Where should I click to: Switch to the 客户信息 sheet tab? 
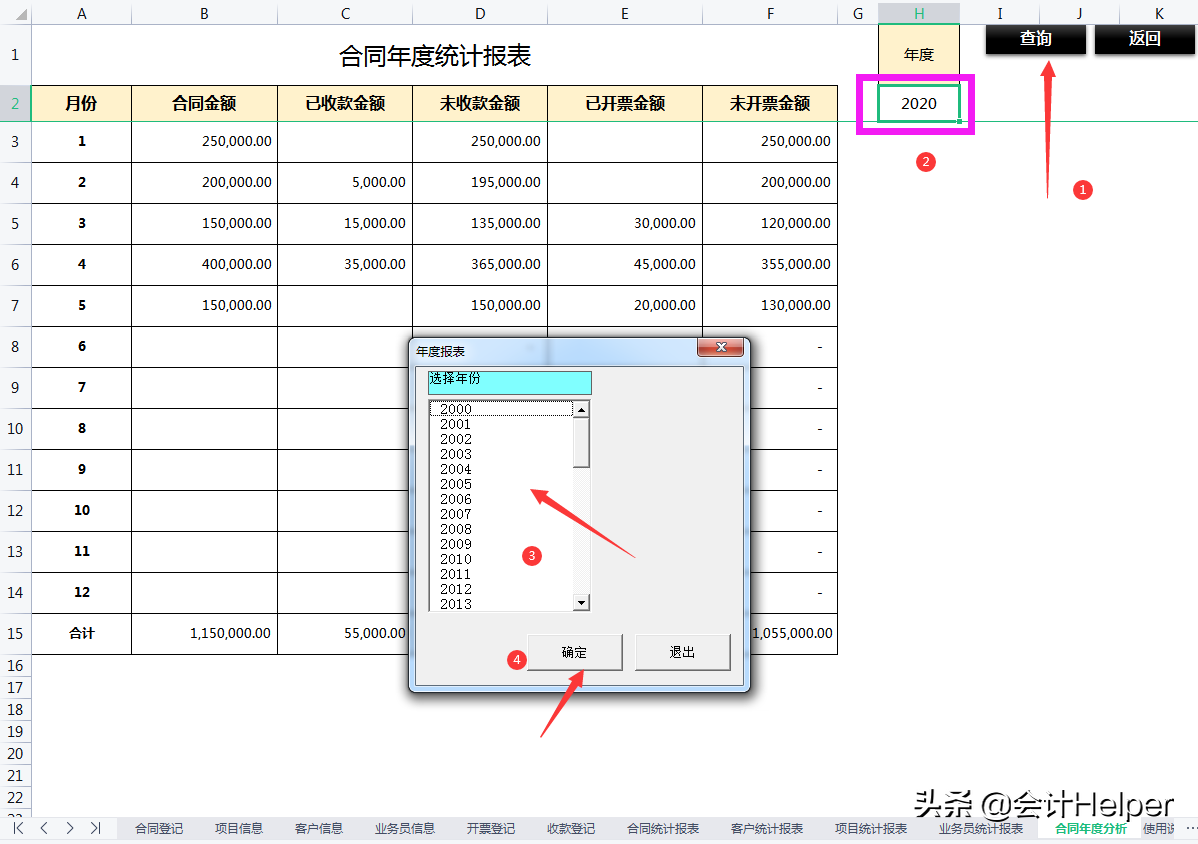318,828
